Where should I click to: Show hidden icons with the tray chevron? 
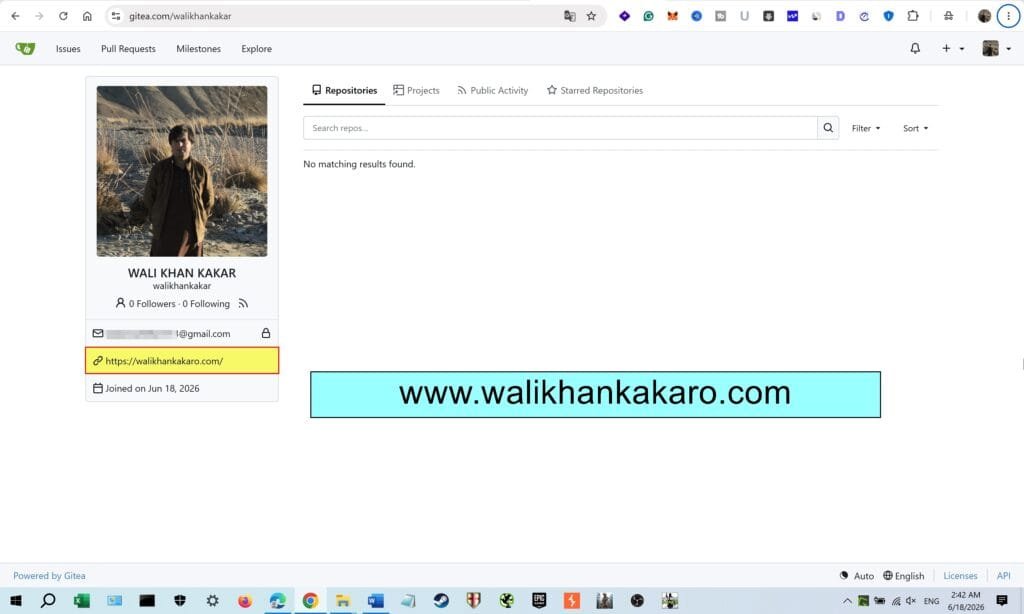(x=847, y=600)
